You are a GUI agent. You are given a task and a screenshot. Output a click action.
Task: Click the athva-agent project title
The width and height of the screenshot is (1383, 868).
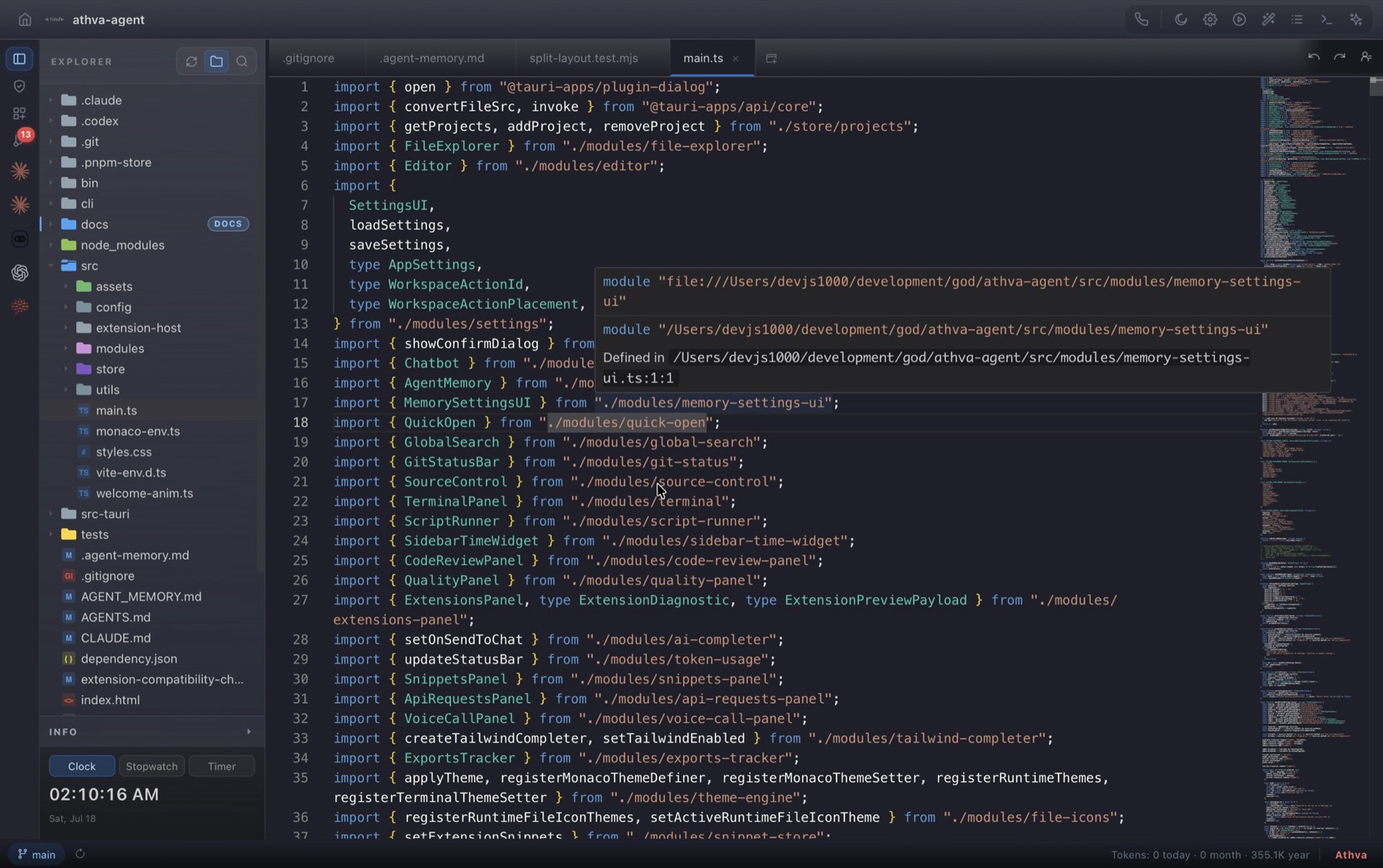point(108,20)
